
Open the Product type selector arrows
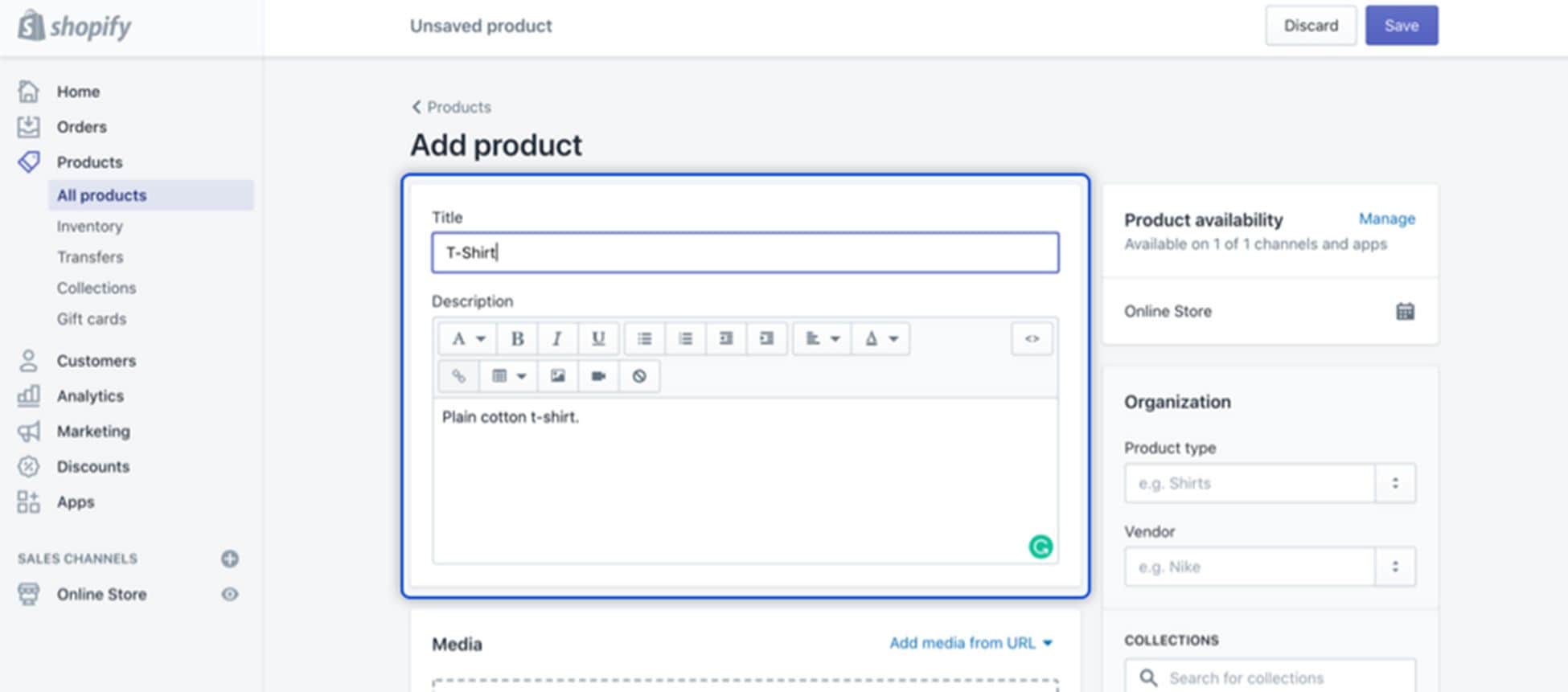pyautogui.click(x=1395, y=483)
